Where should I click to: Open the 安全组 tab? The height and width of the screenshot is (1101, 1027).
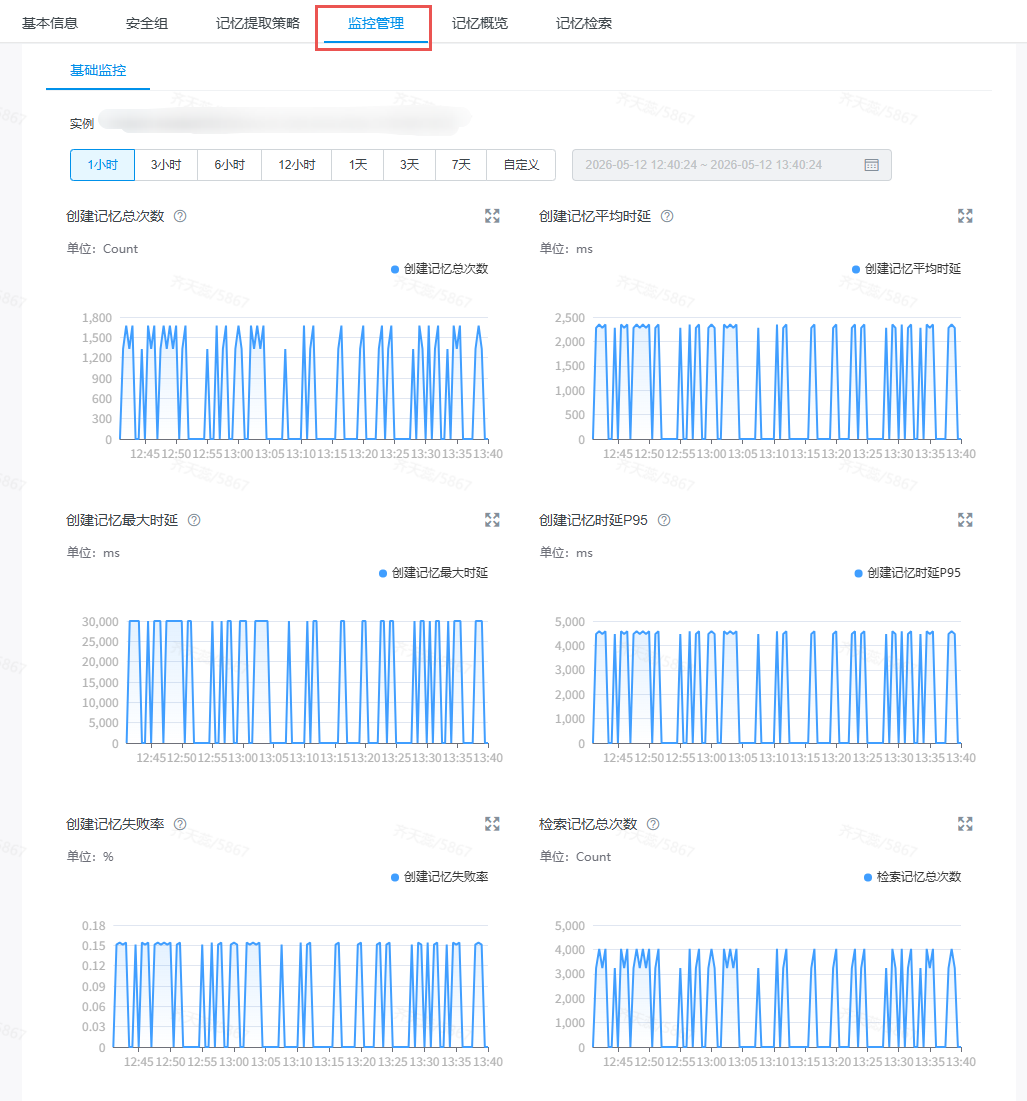(147, 23)
